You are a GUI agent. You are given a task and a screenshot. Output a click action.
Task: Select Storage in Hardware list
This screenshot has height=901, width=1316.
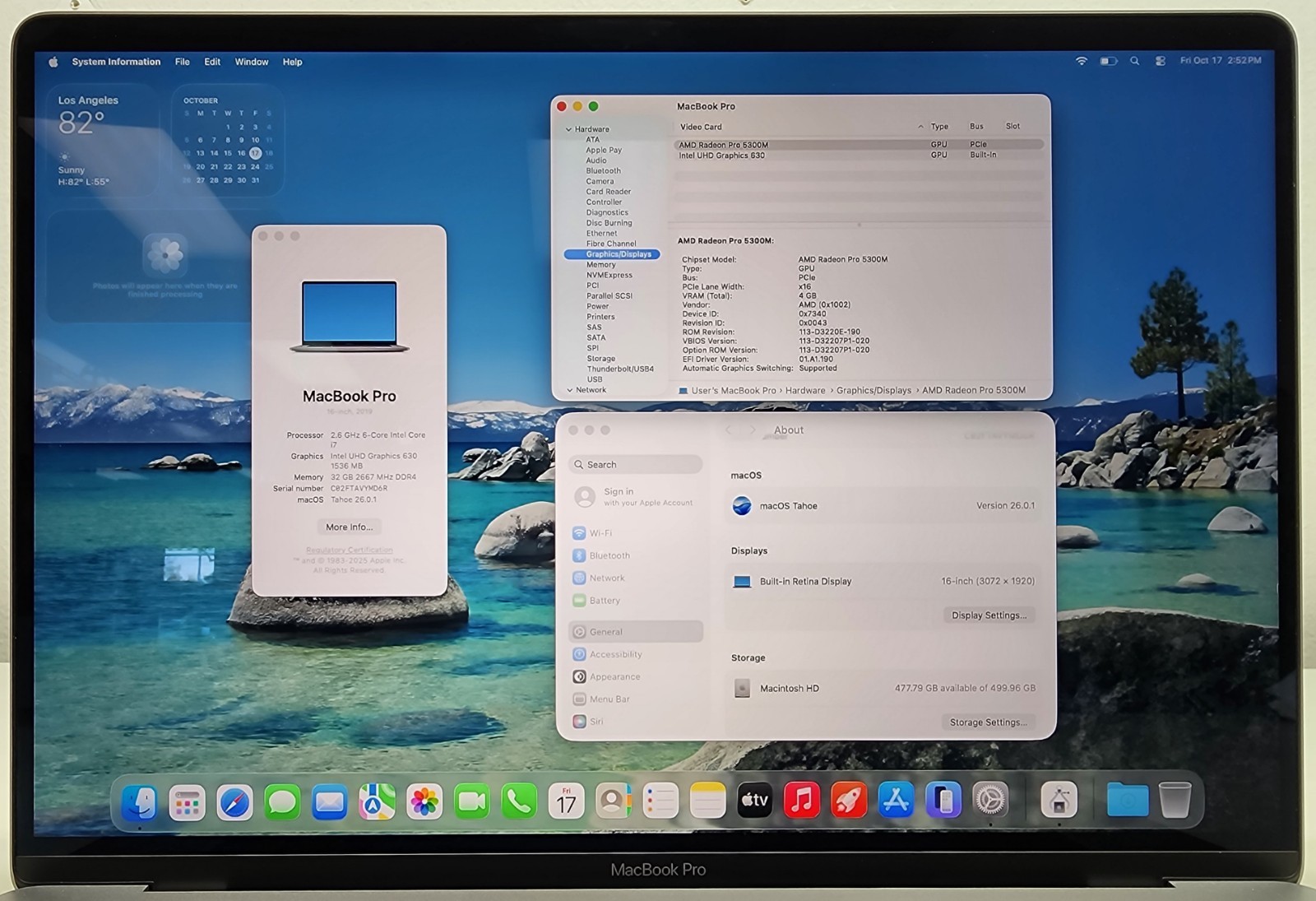point(600,359)
